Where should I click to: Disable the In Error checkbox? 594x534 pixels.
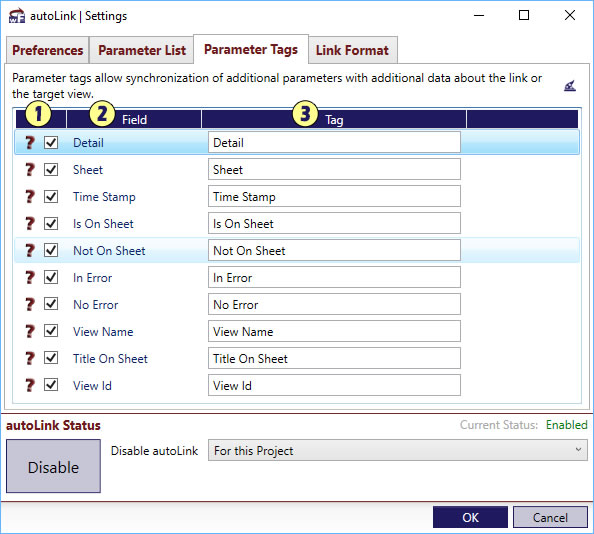click(51, 278)
